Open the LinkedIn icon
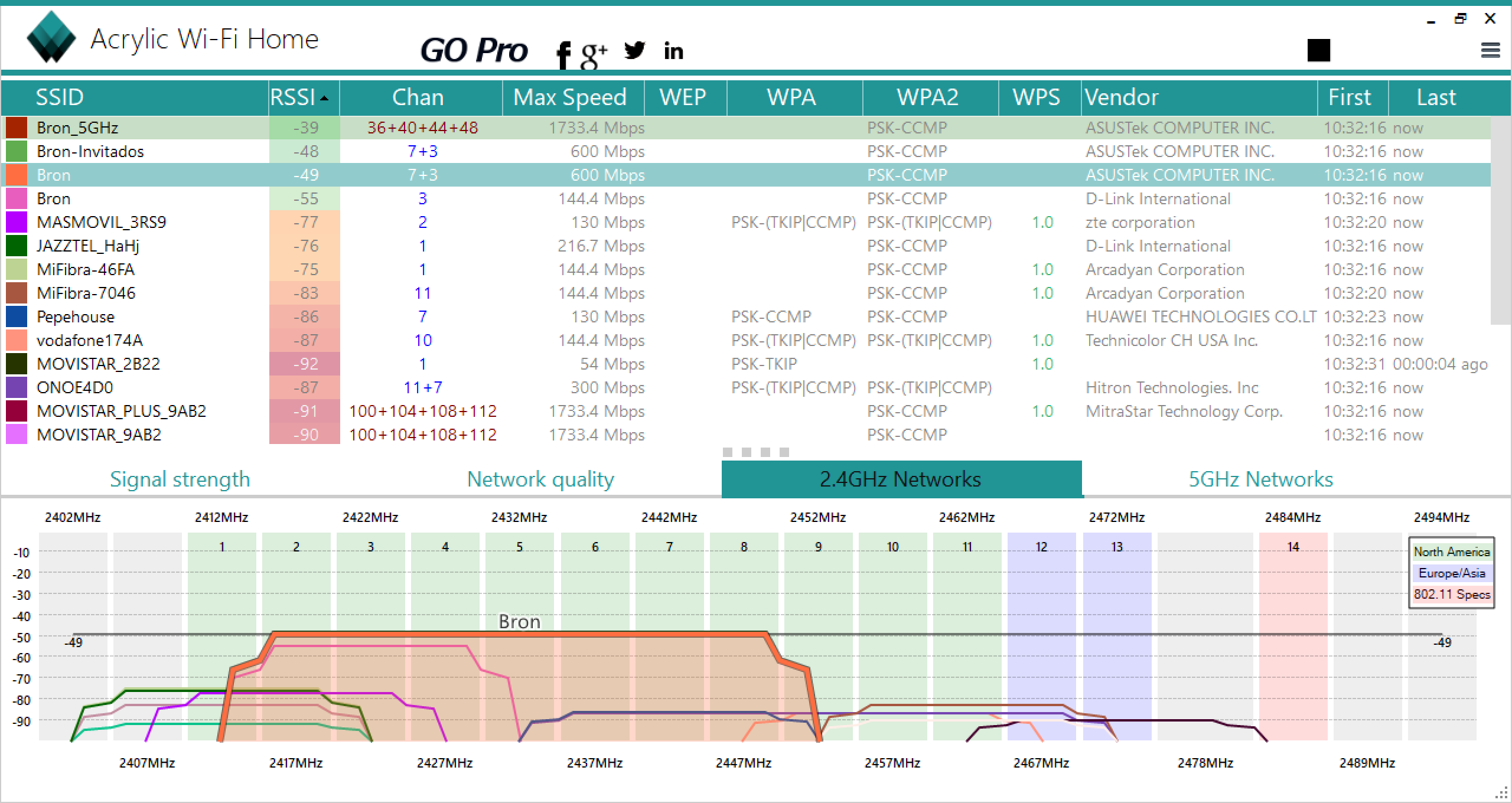The height and width of the screenshot is (803, 1512). point(673,51)
